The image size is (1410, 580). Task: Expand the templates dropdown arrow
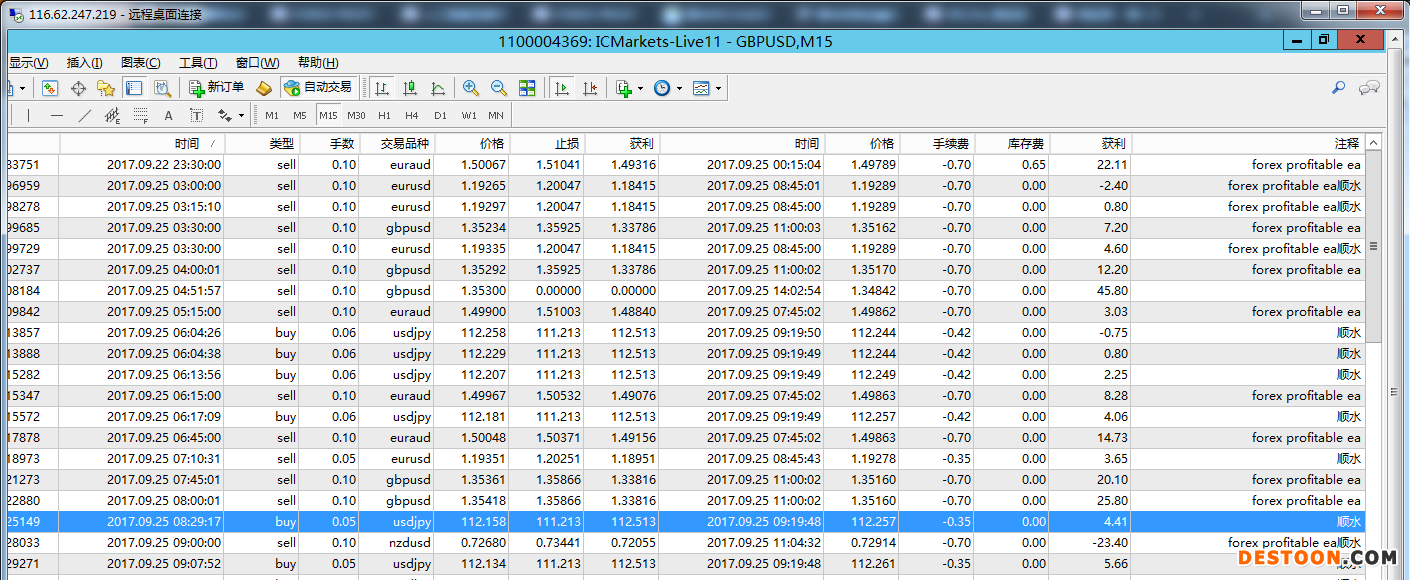coord(718,88)
